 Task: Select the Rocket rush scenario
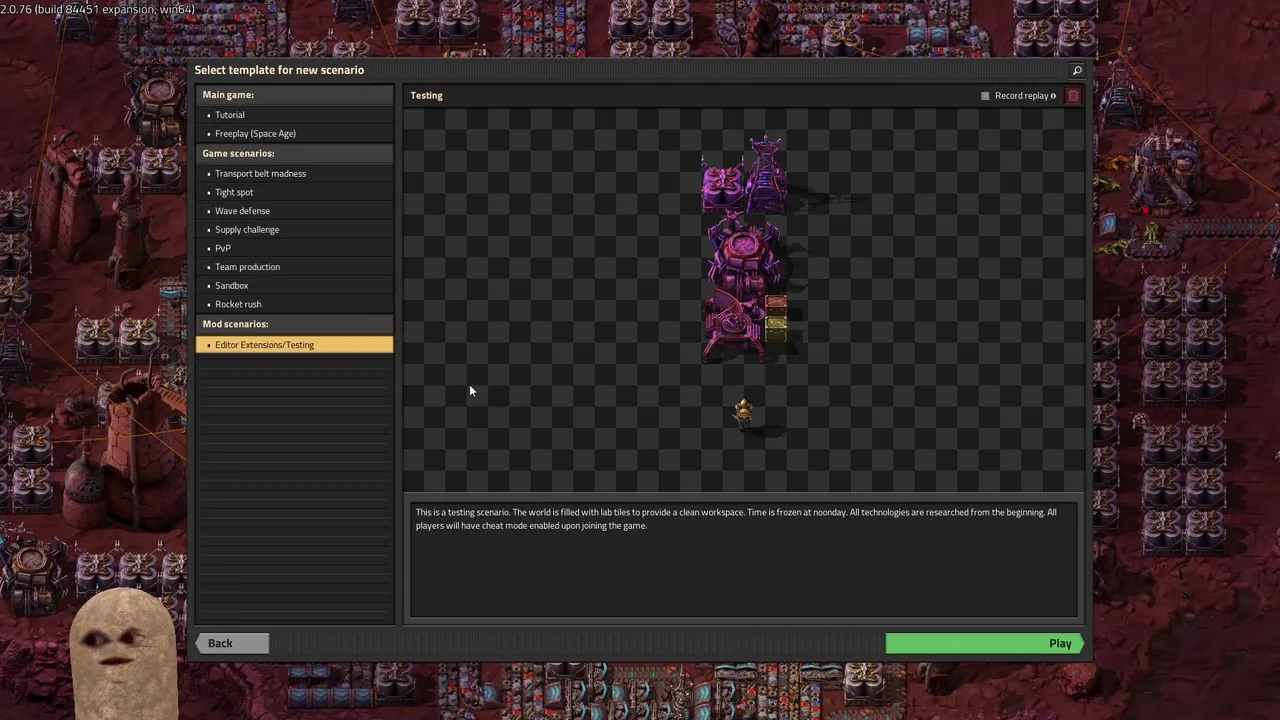pos(295,304)
